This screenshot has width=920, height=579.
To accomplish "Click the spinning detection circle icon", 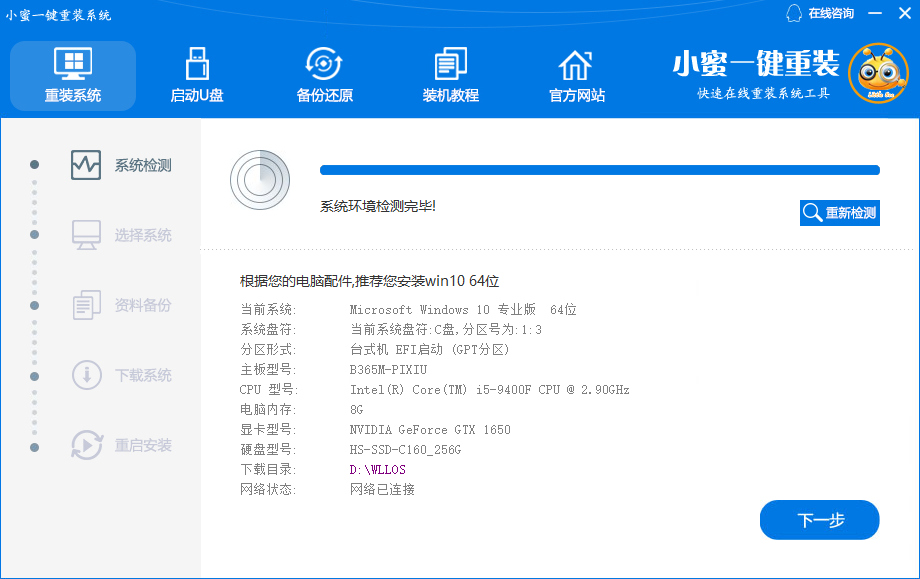I will (260, 180).
